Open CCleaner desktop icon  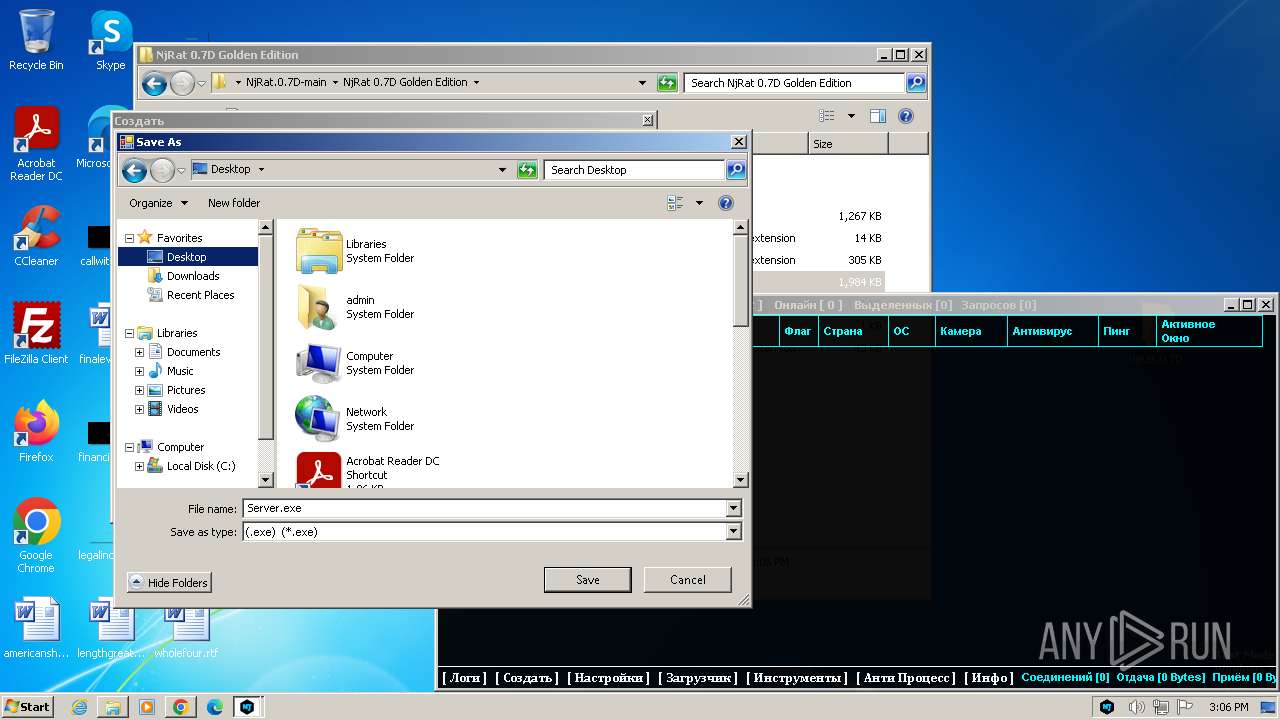(36, 236)
